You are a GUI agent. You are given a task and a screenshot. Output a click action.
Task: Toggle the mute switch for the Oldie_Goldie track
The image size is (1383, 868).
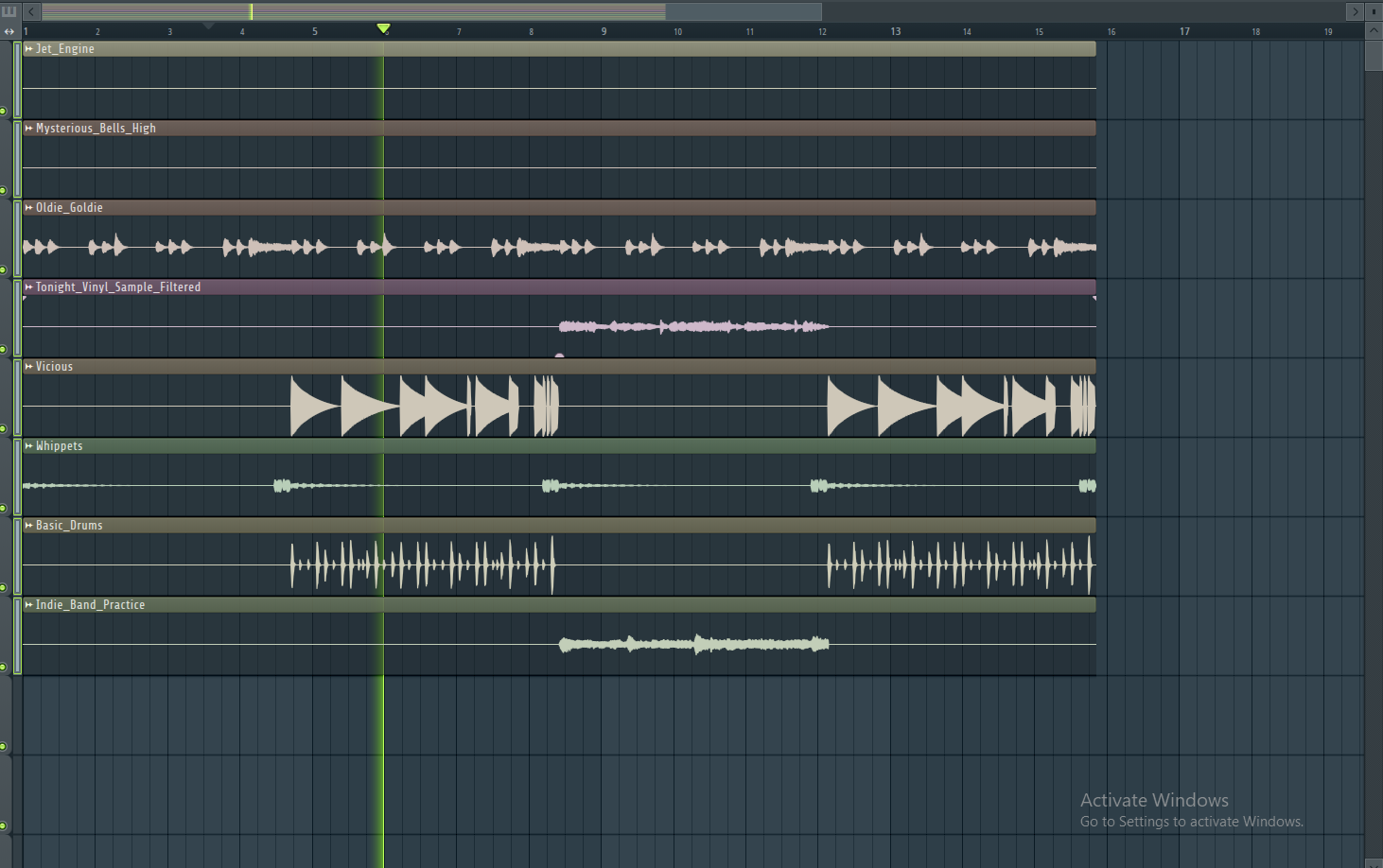click(3, 269)
